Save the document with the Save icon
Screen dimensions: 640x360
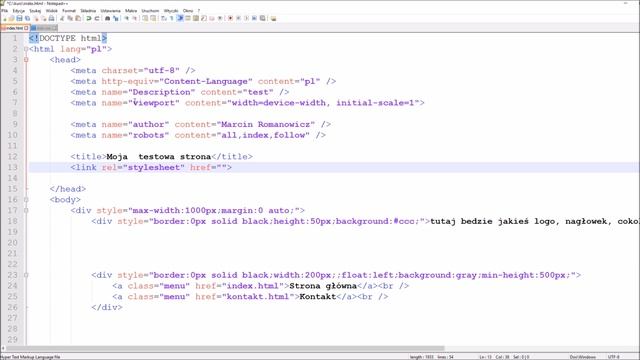(x=19, y=18)
